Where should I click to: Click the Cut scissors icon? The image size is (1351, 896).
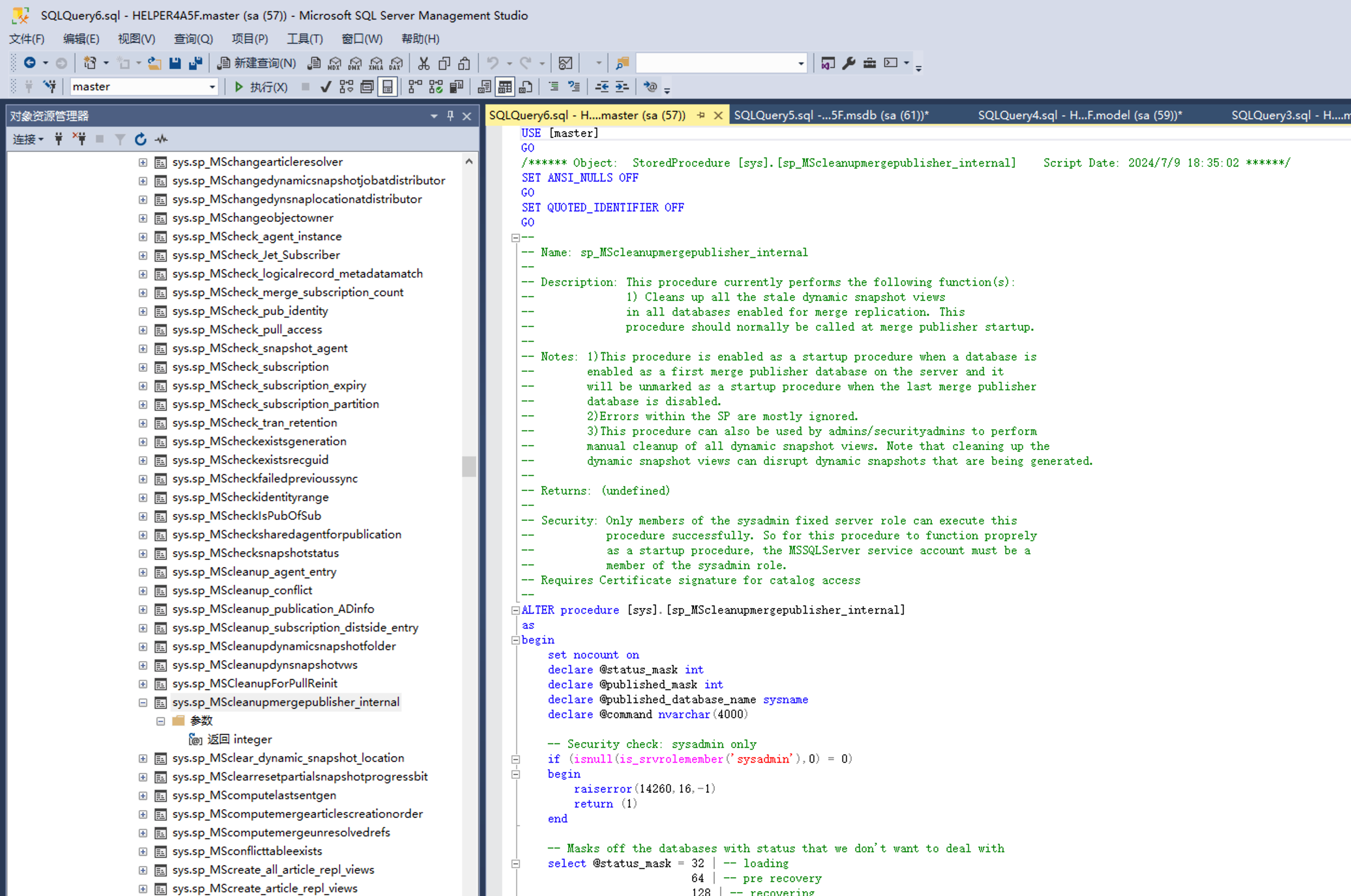point(423,63)
